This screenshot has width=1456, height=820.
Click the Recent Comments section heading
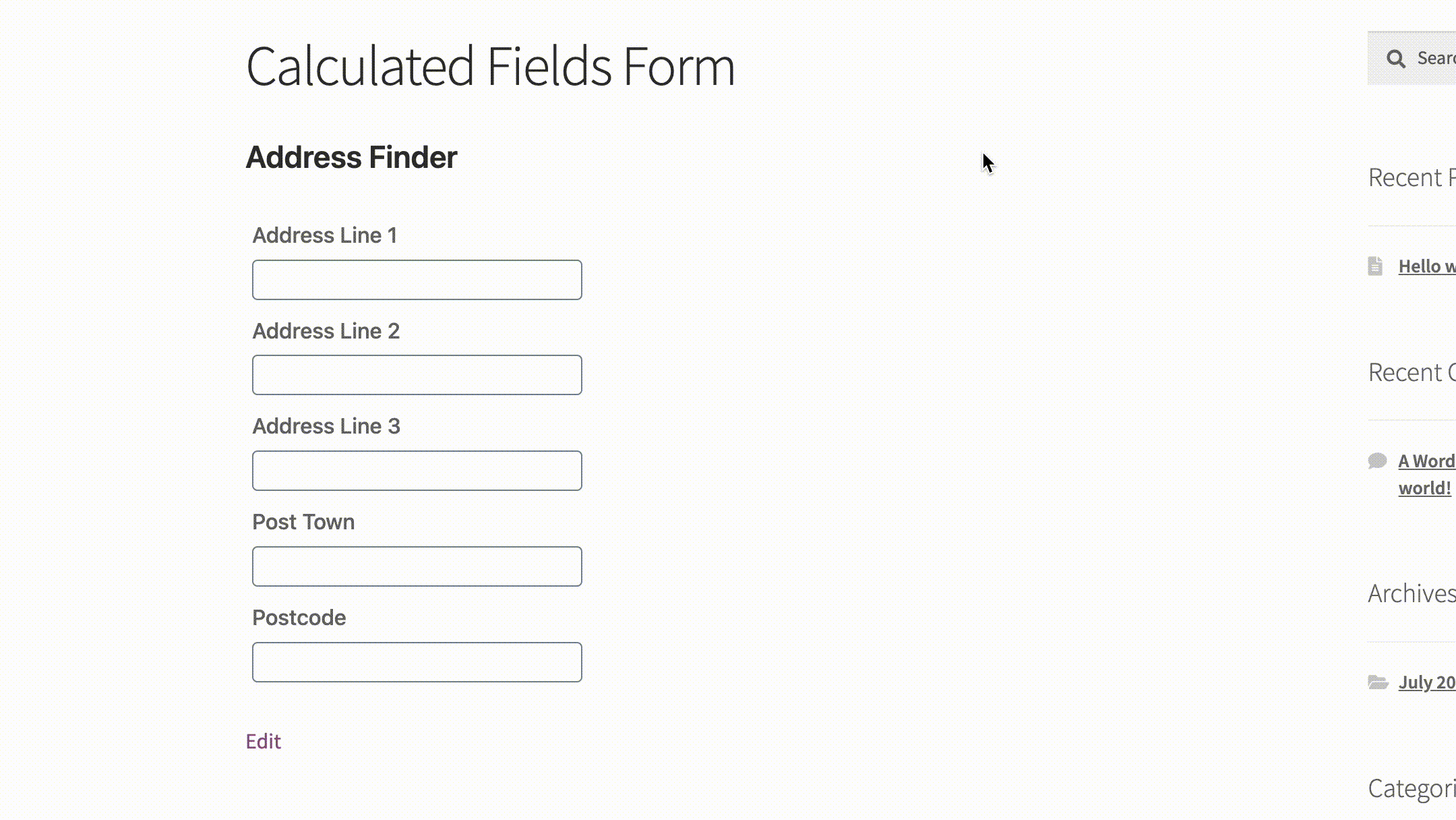pyautogui.click(x=1411, y=372)
